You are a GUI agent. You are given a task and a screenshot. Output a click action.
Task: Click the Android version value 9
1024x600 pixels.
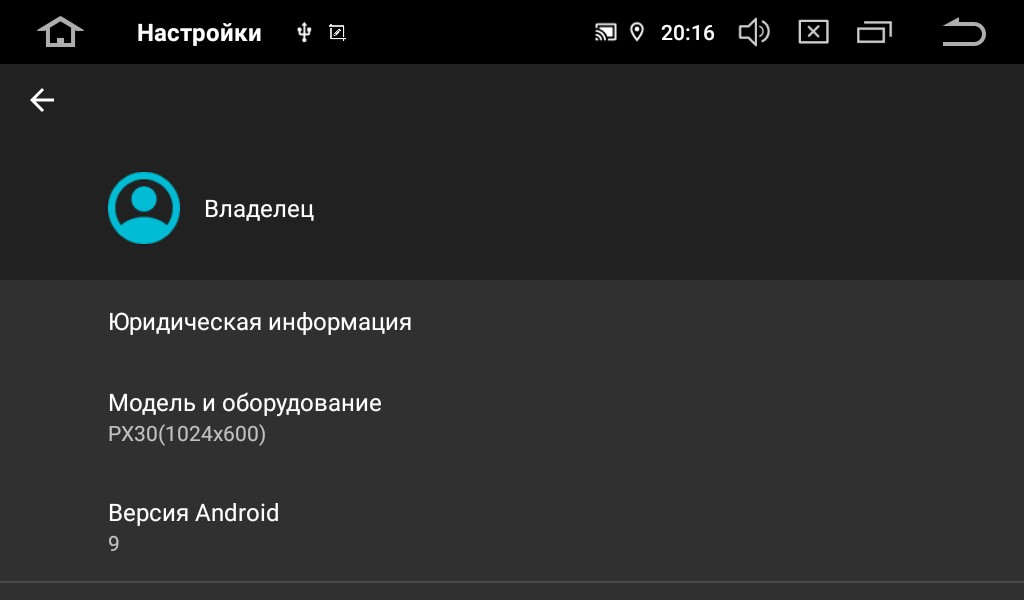[114, 543]
